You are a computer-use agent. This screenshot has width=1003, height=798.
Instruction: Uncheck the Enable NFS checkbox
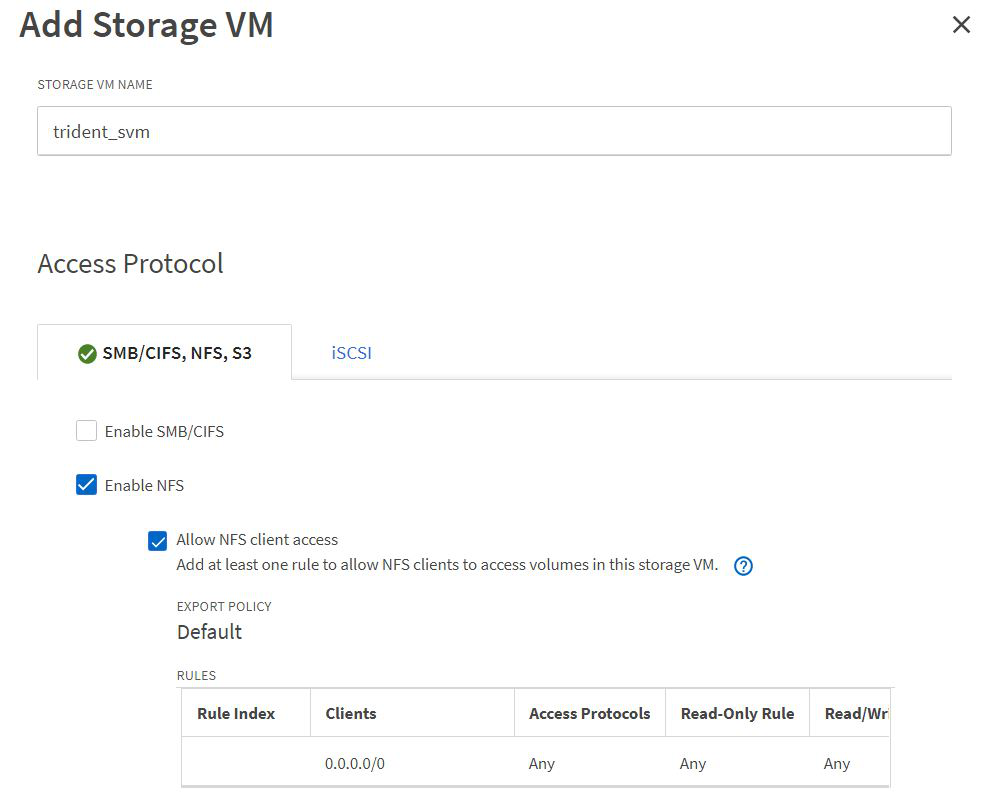[x=87, y=486]
